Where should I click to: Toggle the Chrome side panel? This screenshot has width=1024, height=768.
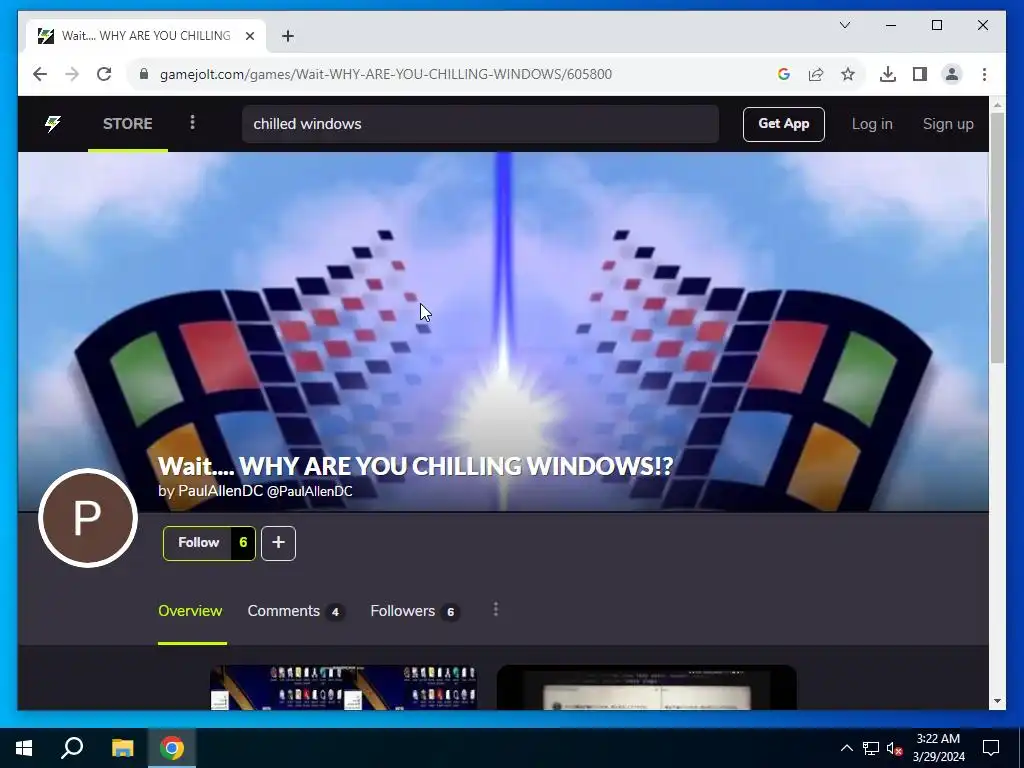point(920,74)
